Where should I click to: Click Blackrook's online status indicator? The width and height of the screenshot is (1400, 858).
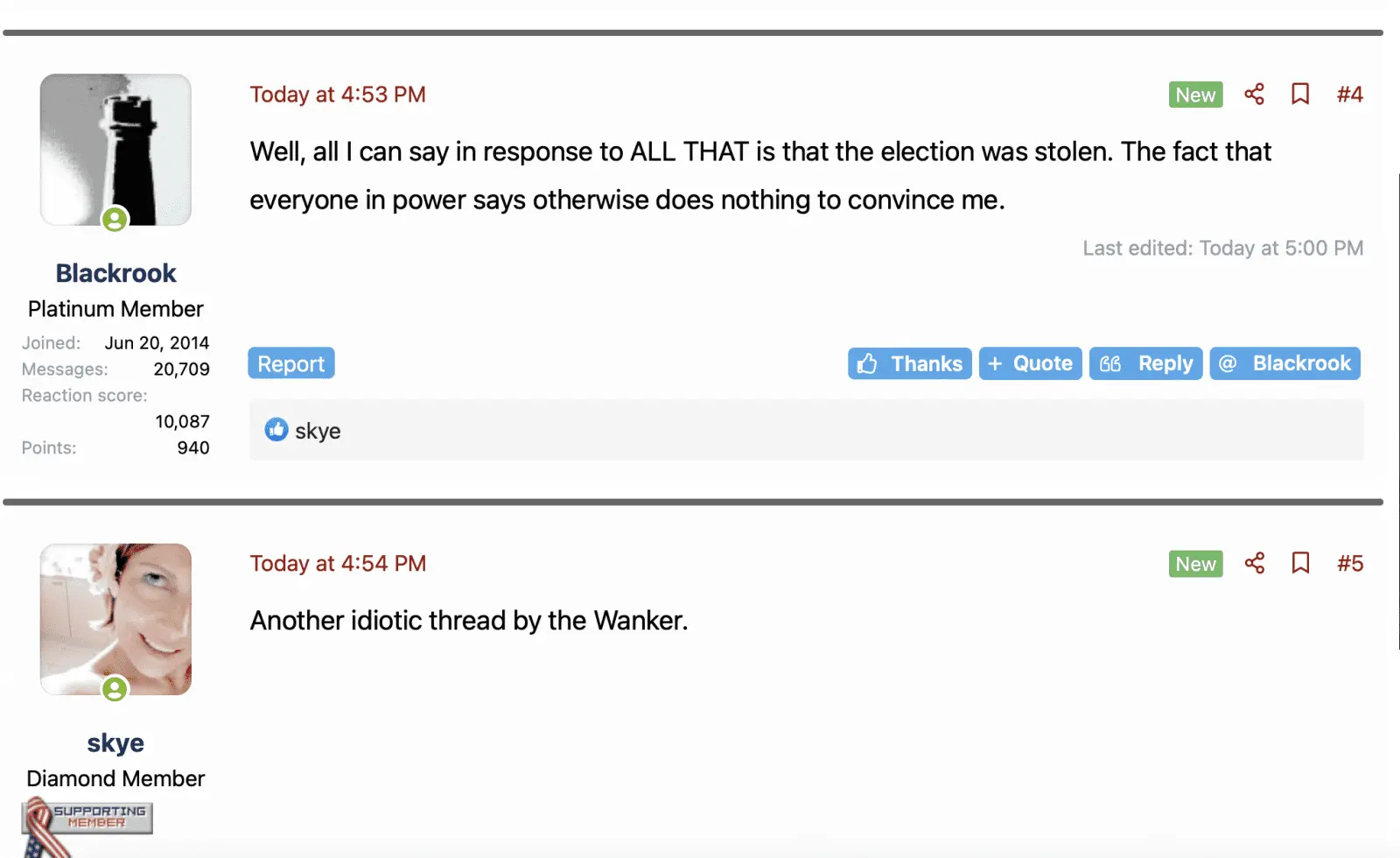tap(115, 219)
